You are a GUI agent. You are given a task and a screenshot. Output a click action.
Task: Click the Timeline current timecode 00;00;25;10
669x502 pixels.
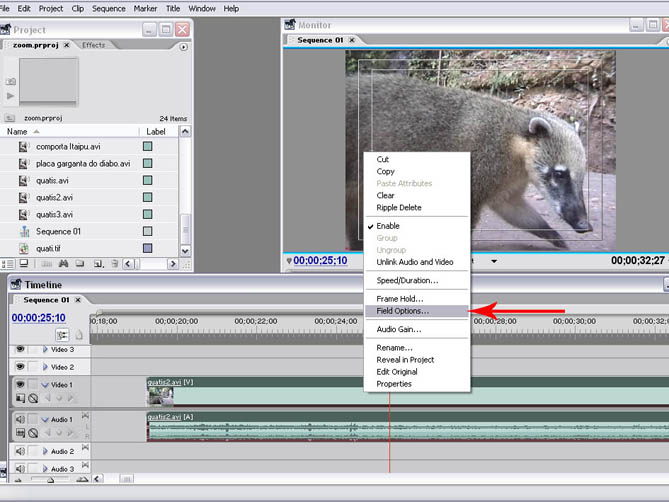pos(39,318)
